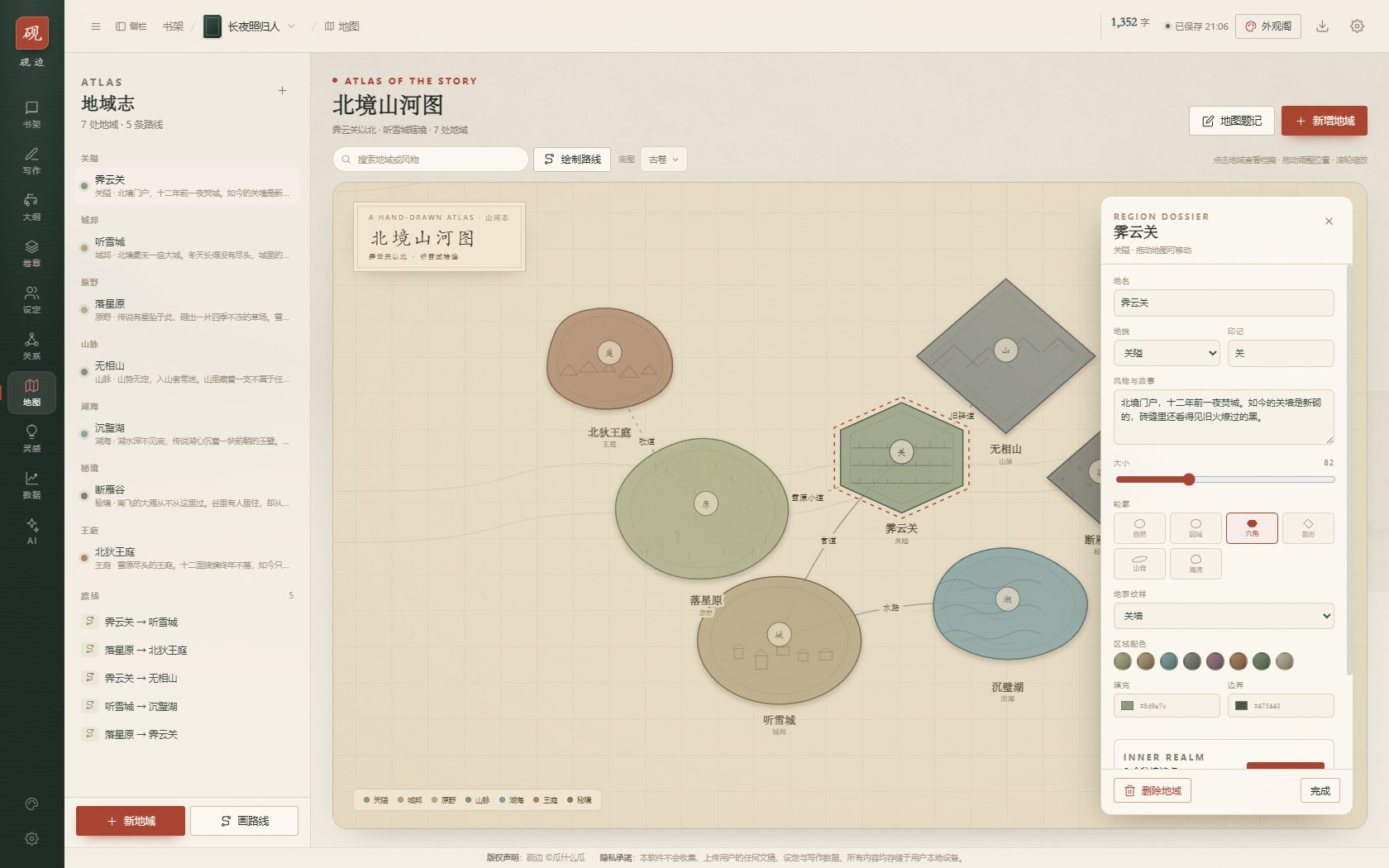Open the 底图 古卷 basemap dropdown
1389x868 pixels.
663,160
